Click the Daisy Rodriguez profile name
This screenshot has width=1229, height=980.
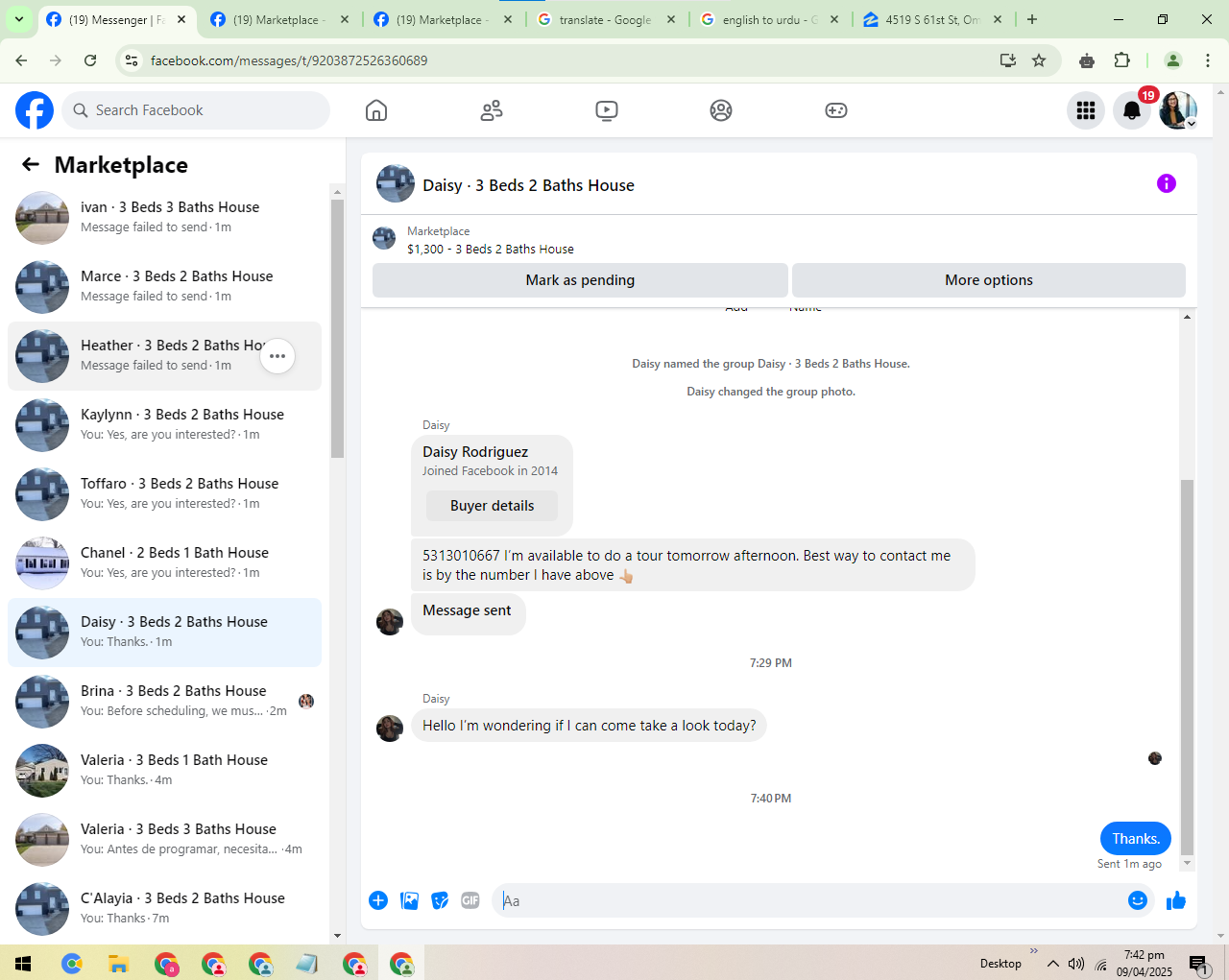475,452
